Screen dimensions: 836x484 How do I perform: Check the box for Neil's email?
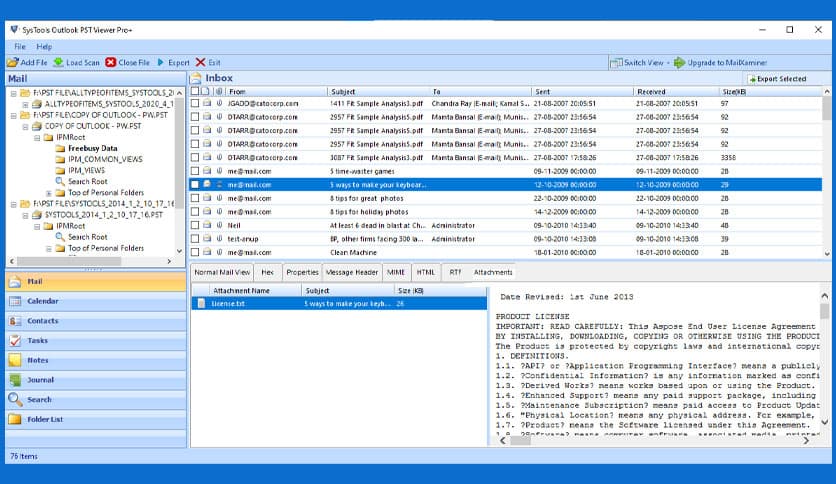pyautogui.click(x=195, y=225)
